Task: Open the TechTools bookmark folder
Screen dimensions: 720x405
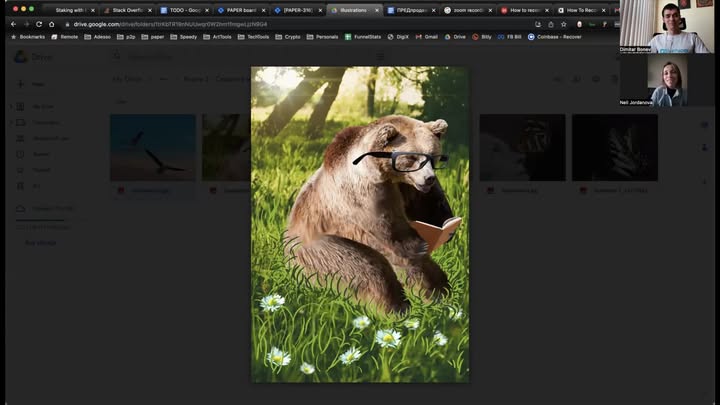Action: coord(253,37)
